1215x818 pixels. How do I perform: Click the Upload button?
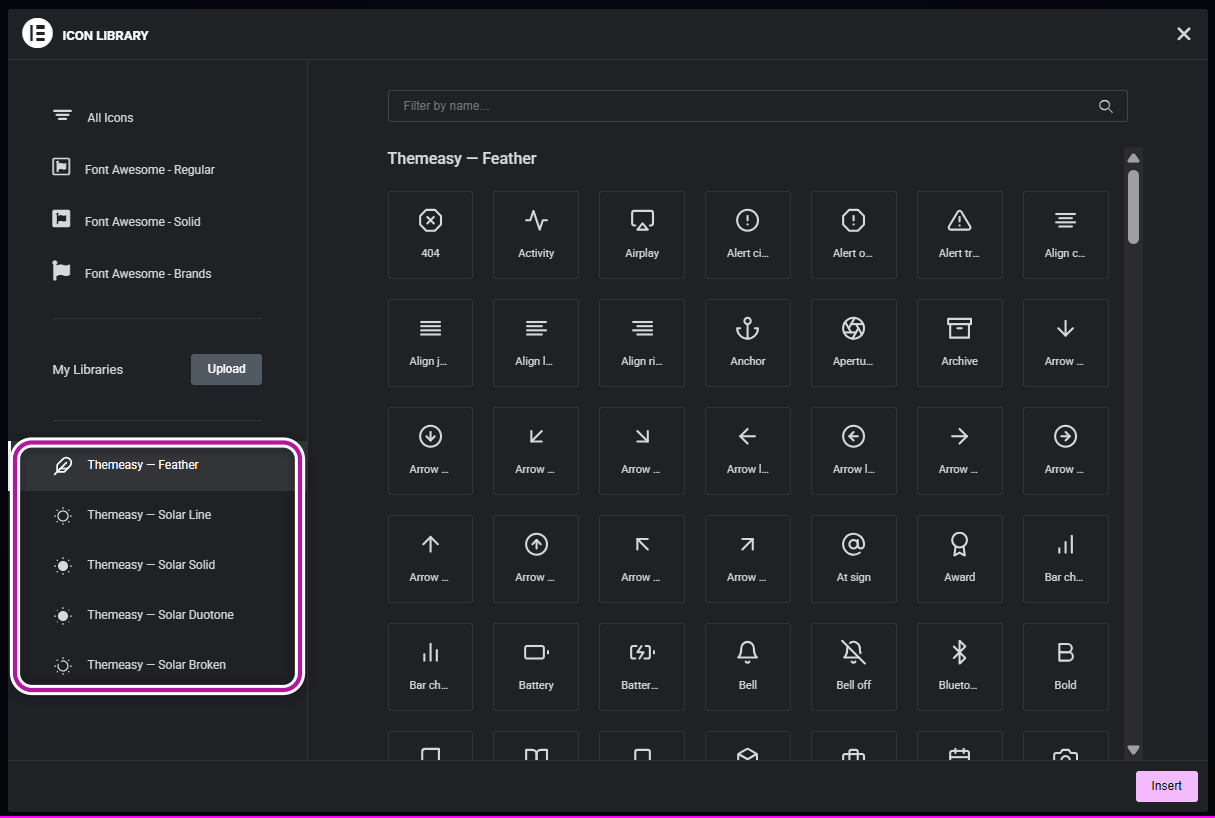click(x=226, y=369)
